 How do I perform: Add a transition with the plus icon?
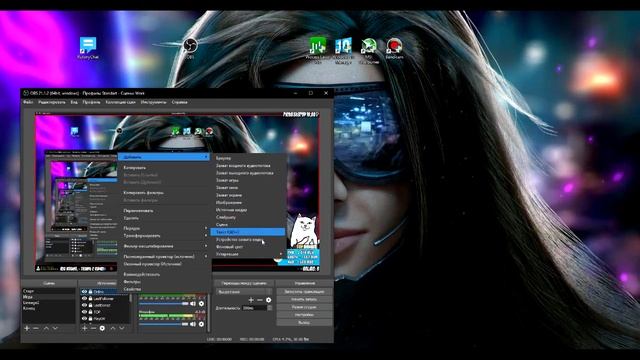coord(251,300)
